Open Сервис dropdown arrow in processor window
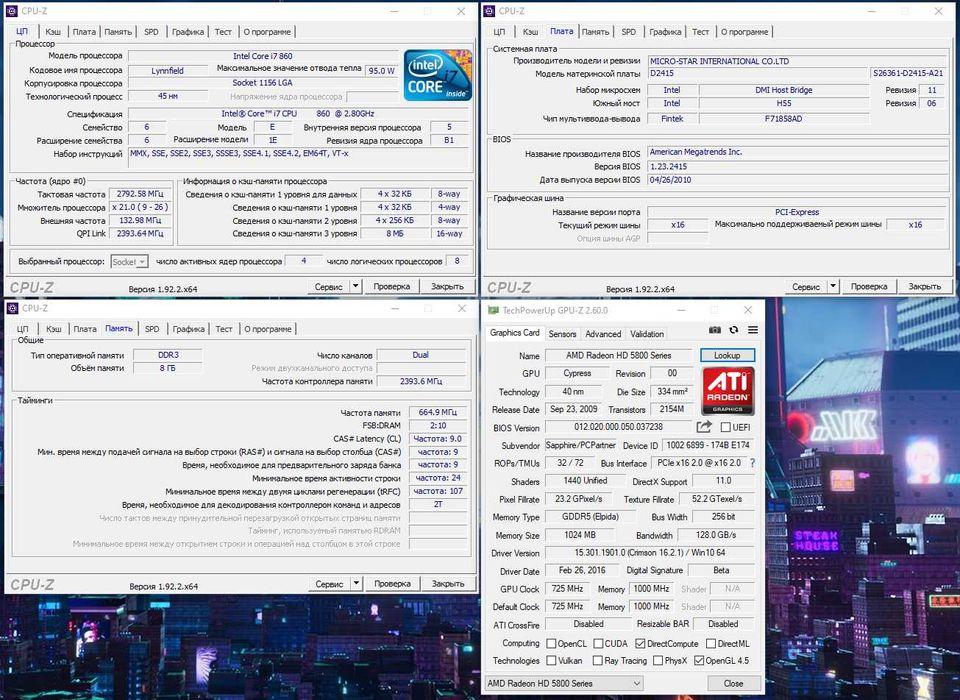The width and height of the screenshot is (960, 700). click(356, 286)
